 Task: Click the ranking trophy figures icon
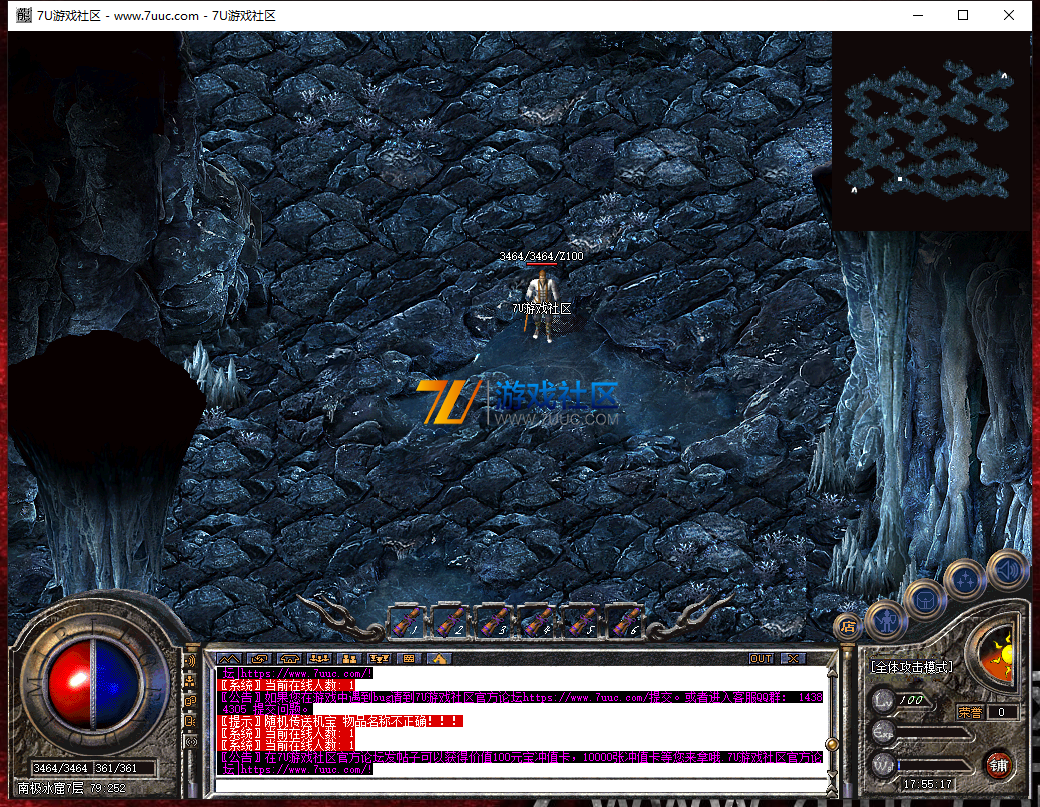pyautogui.click(x=379, y=658)
